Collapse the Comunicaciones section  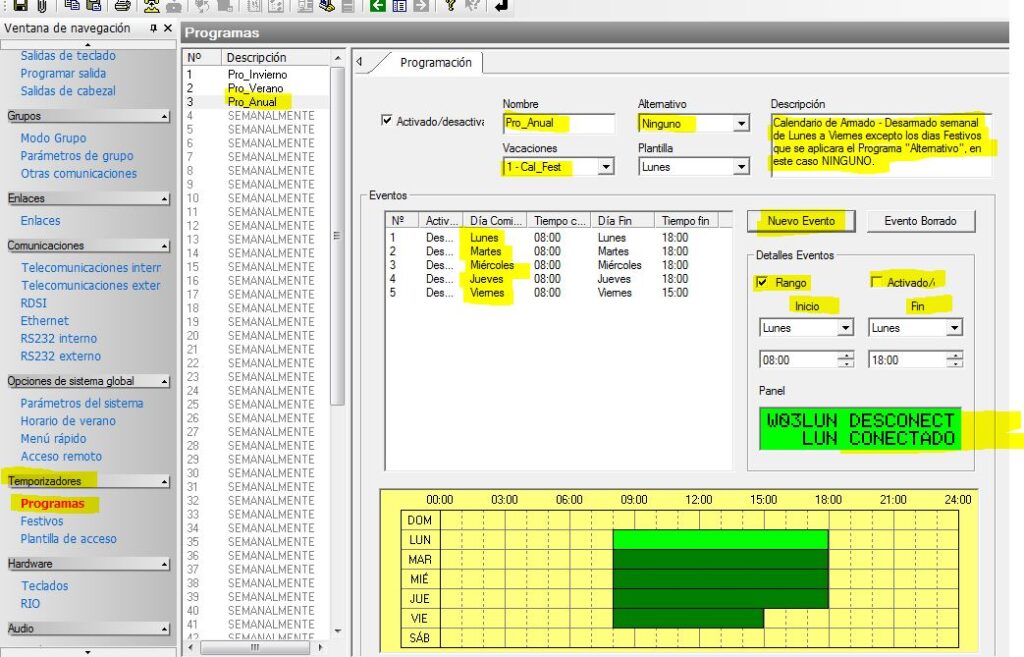click(165, 246)
